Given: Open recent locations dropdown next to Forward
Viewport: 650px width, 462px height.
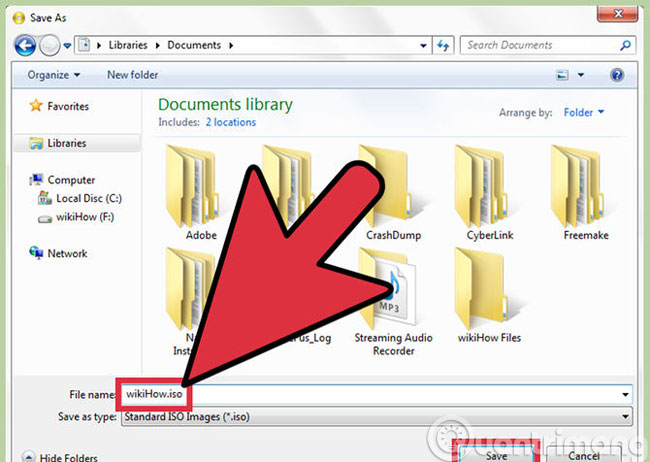Looking at the screenshot, I should [x=67, y=46].
